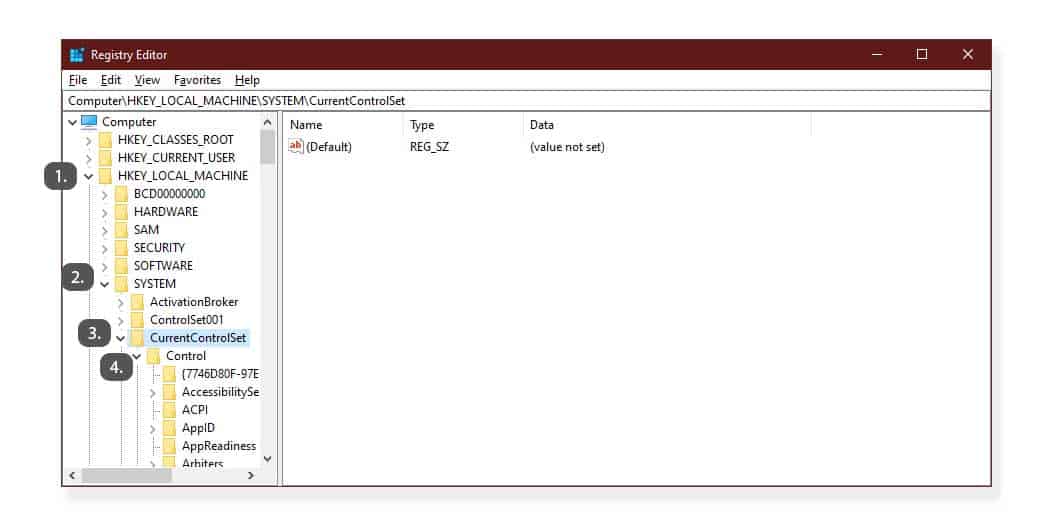Click the AppID folder icon
This screenshot has height=526, width=1053.
170,428
